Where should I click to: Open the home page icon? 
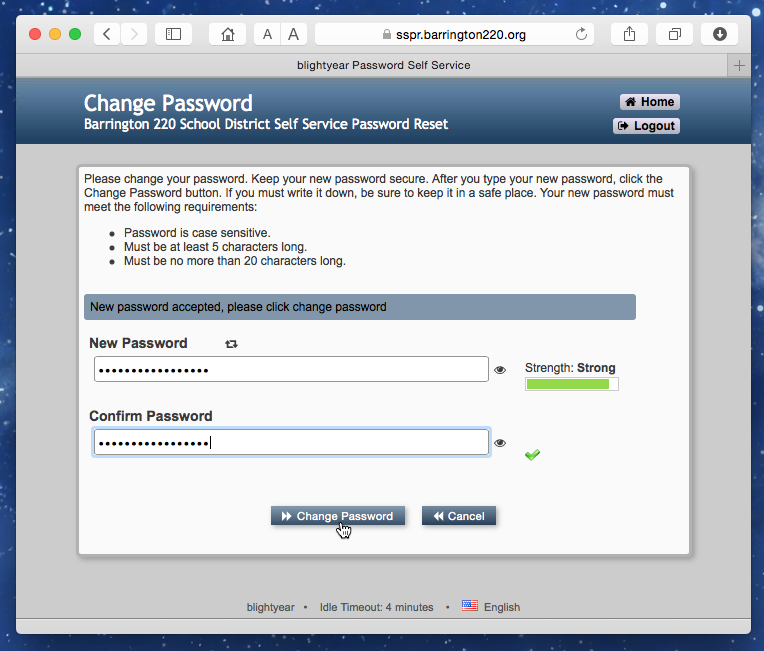228,34
